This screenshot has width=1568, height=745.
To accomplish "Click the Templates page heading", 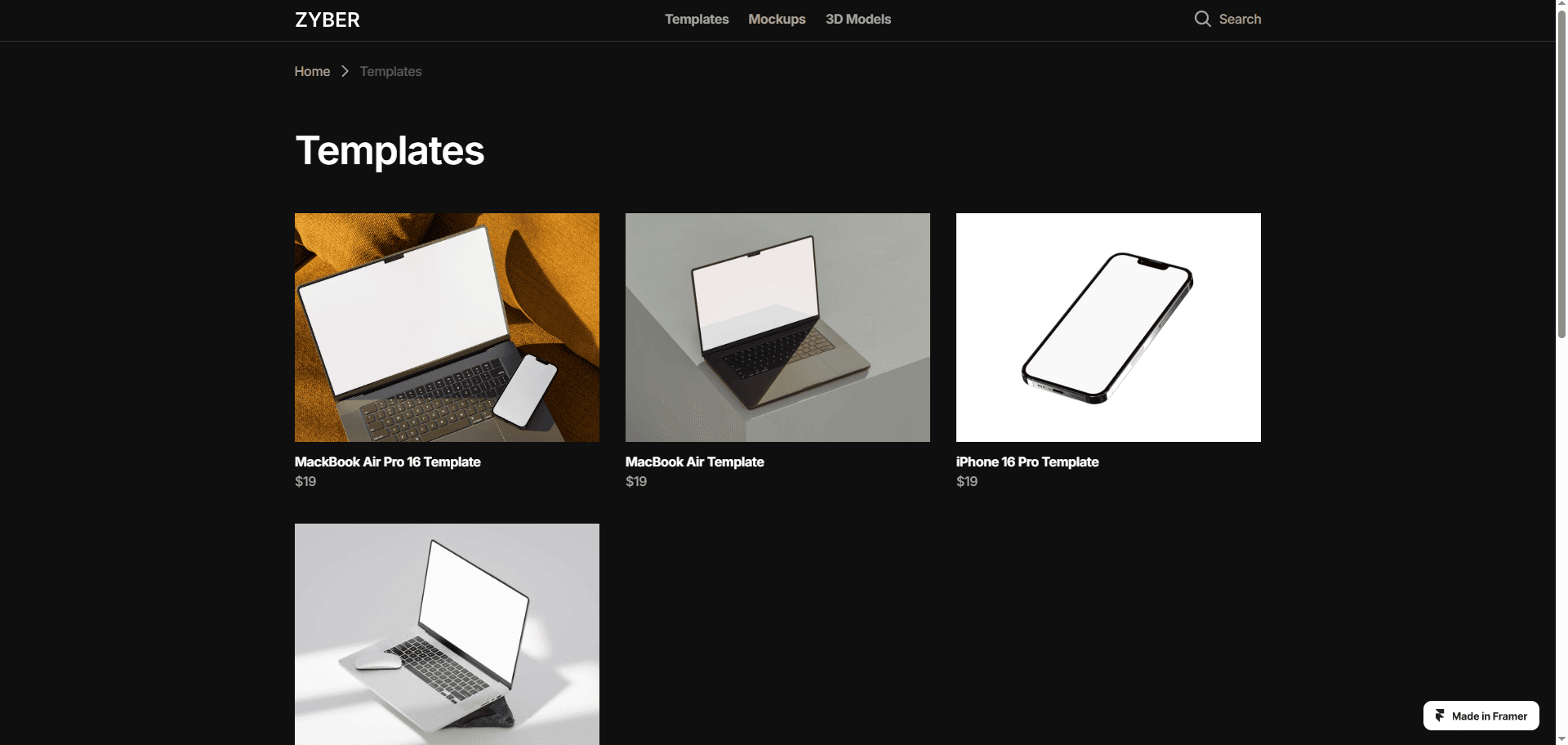I will 390,151.
